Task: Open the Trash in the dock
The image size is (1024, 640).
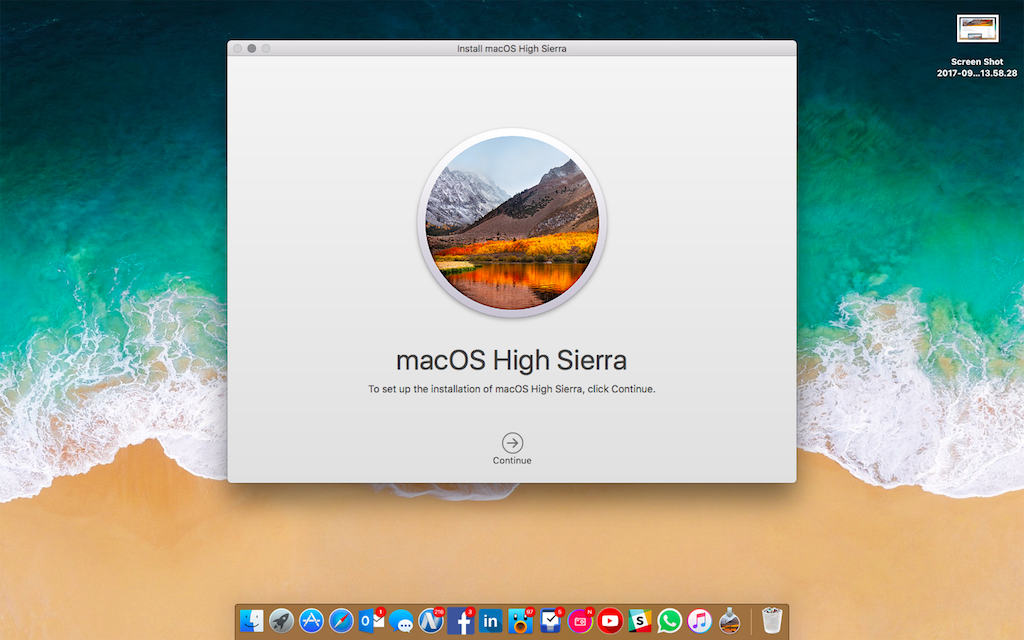Action: coord(771,621)
